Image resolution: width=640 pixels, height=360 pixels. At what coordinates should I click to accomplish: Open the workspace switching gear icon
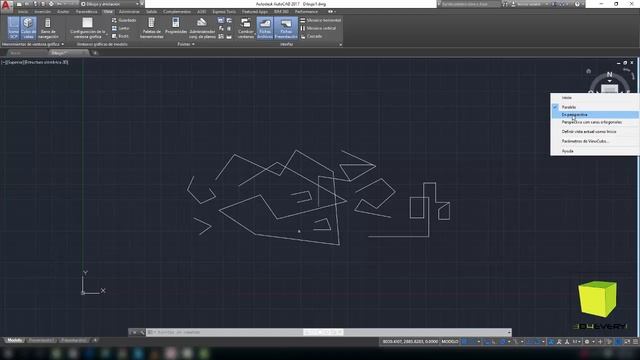[x=587, y=342]
